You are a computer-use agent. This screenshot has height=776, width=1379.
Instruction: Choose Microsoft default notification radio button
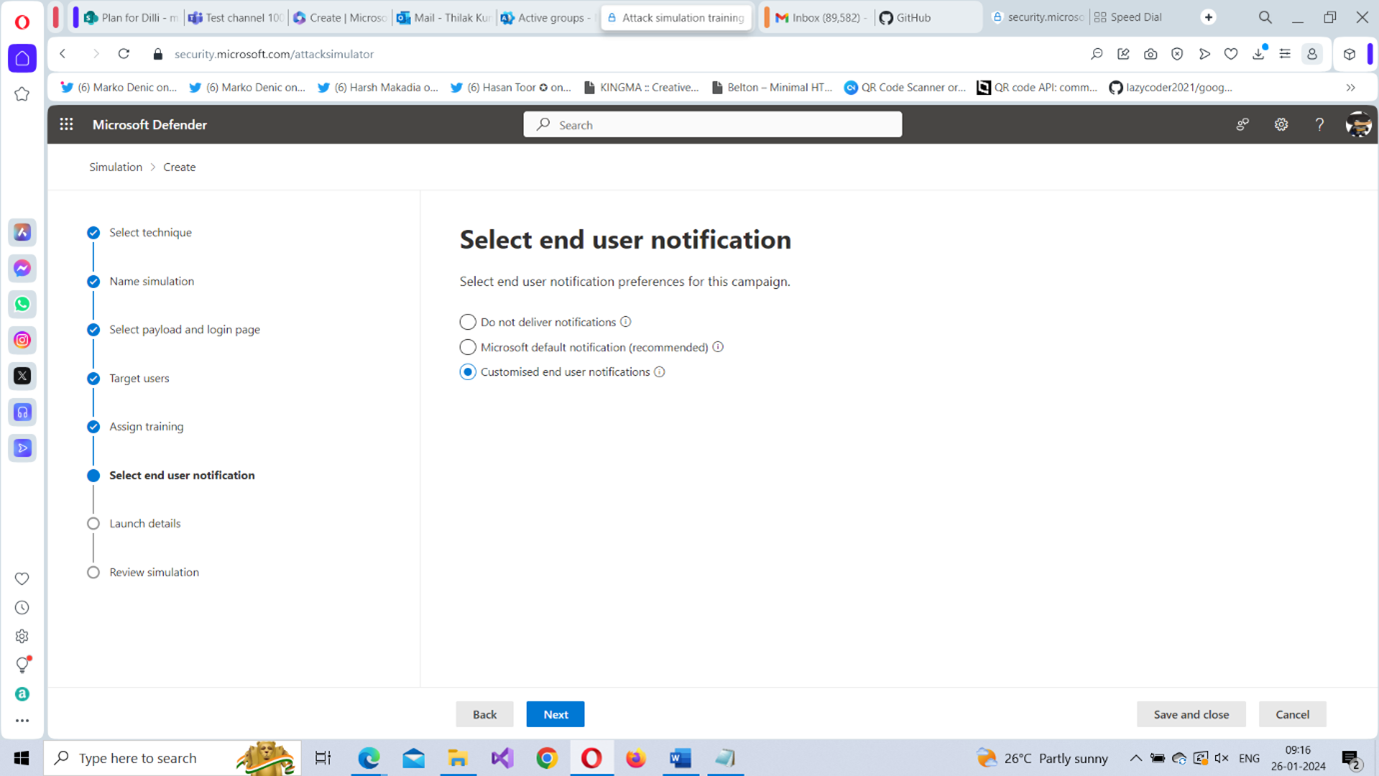click(468, 347)
